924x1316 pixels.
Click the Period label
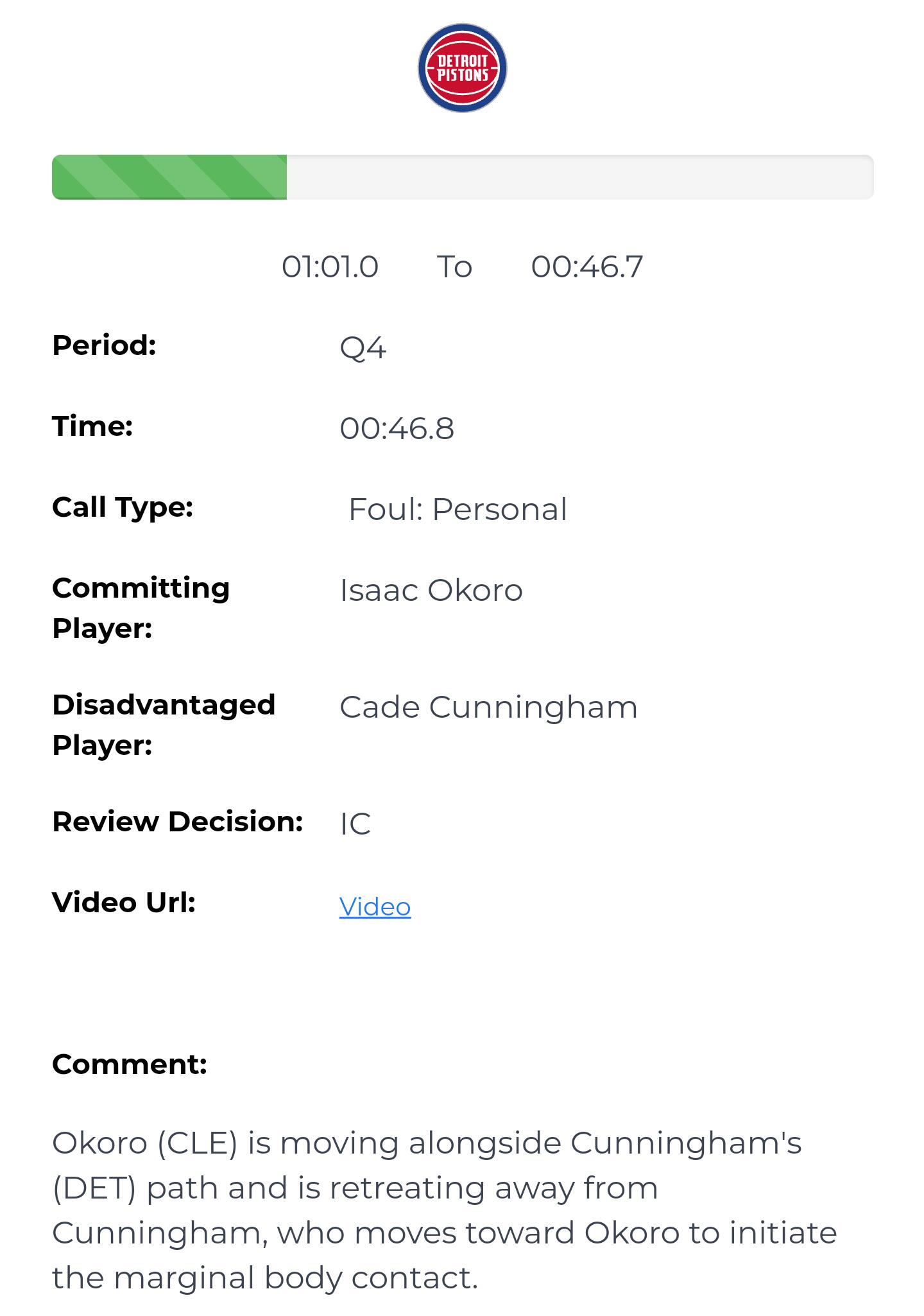[x=104, y=345]
